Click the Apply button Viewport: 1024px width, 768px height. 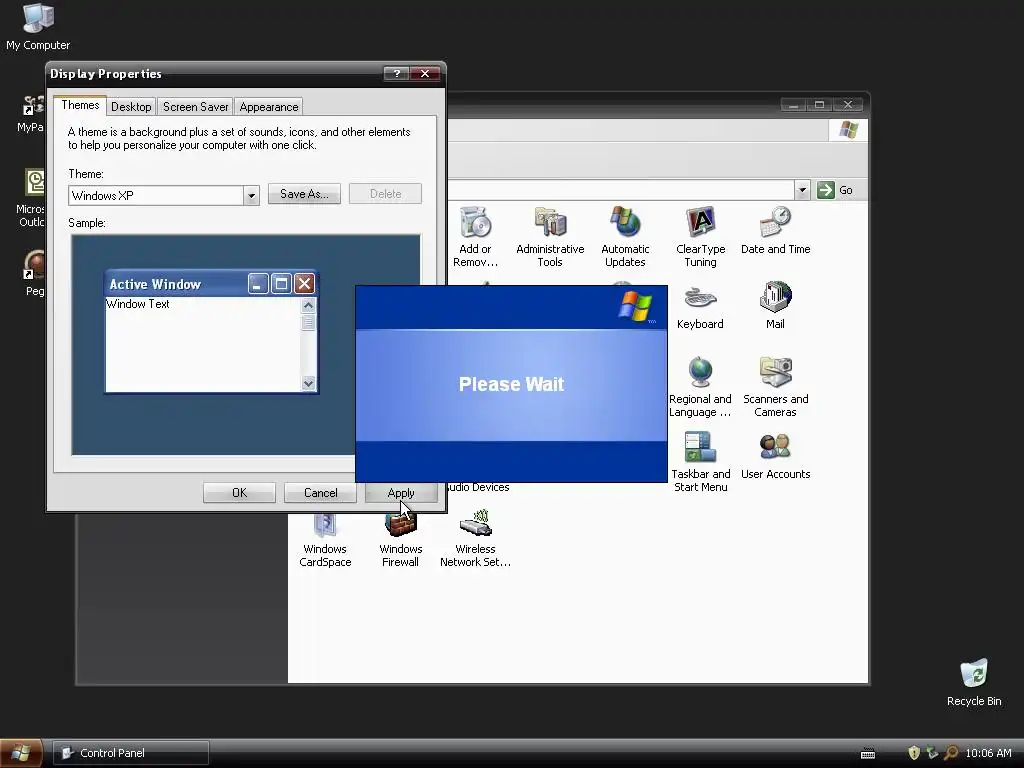(x=401, y=492)
